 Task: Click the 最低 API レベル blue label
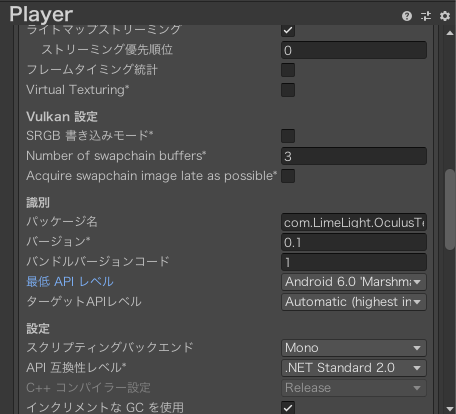(70, 282)
